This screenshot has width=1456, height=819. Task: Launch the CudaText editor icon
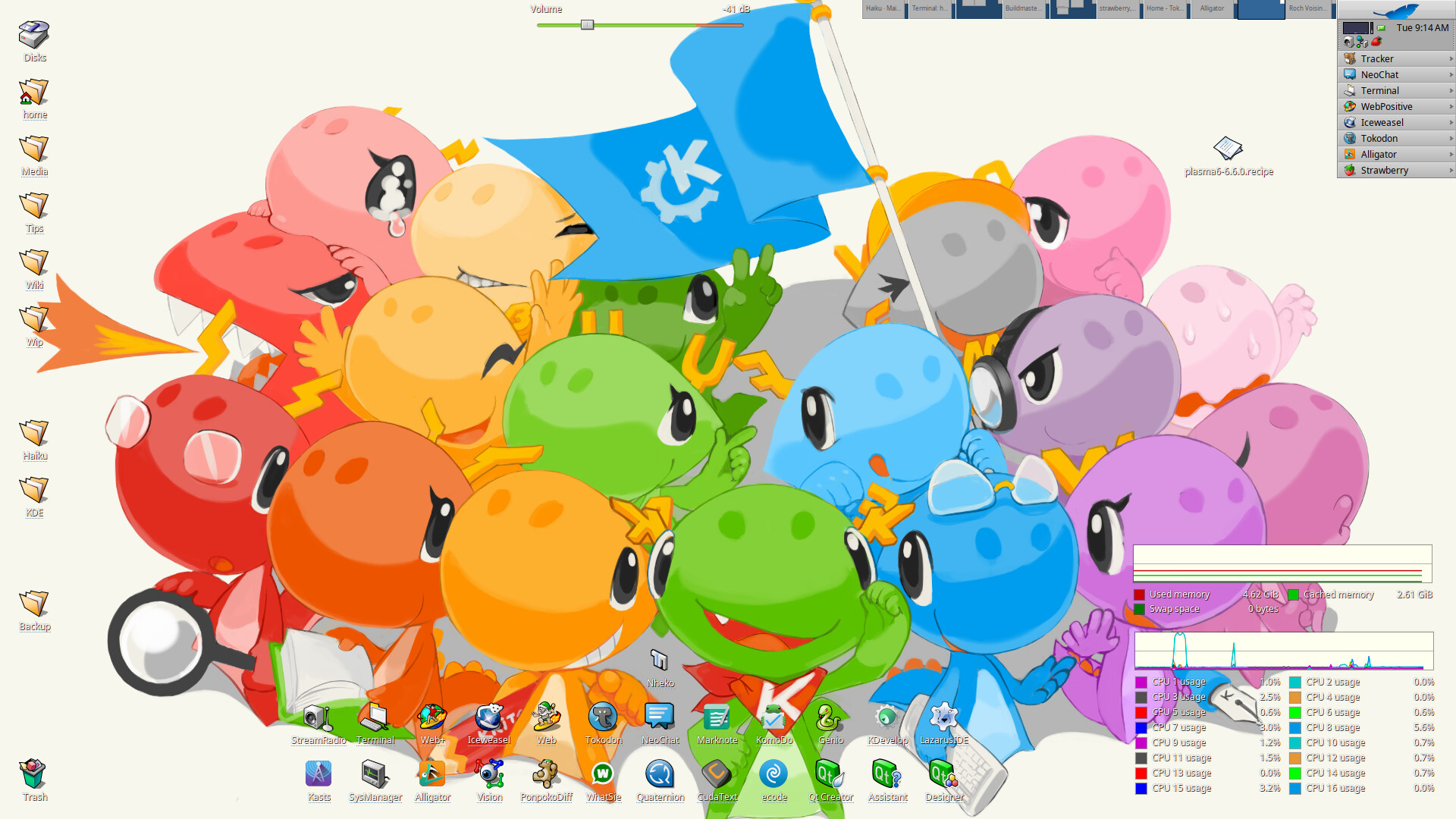pos(717,774)
